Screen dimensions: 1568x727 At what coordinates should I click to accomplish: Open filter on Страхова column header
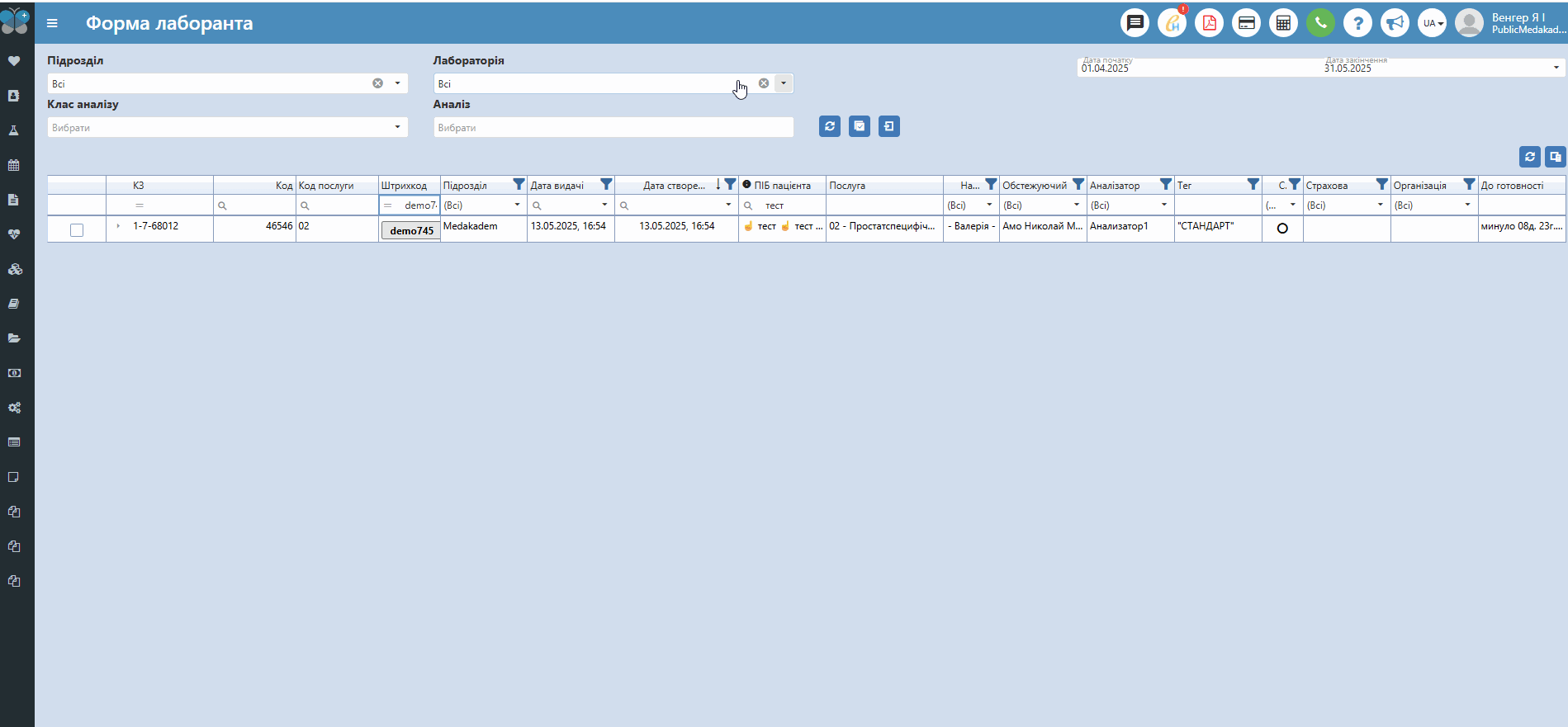tap(1382, 185)
